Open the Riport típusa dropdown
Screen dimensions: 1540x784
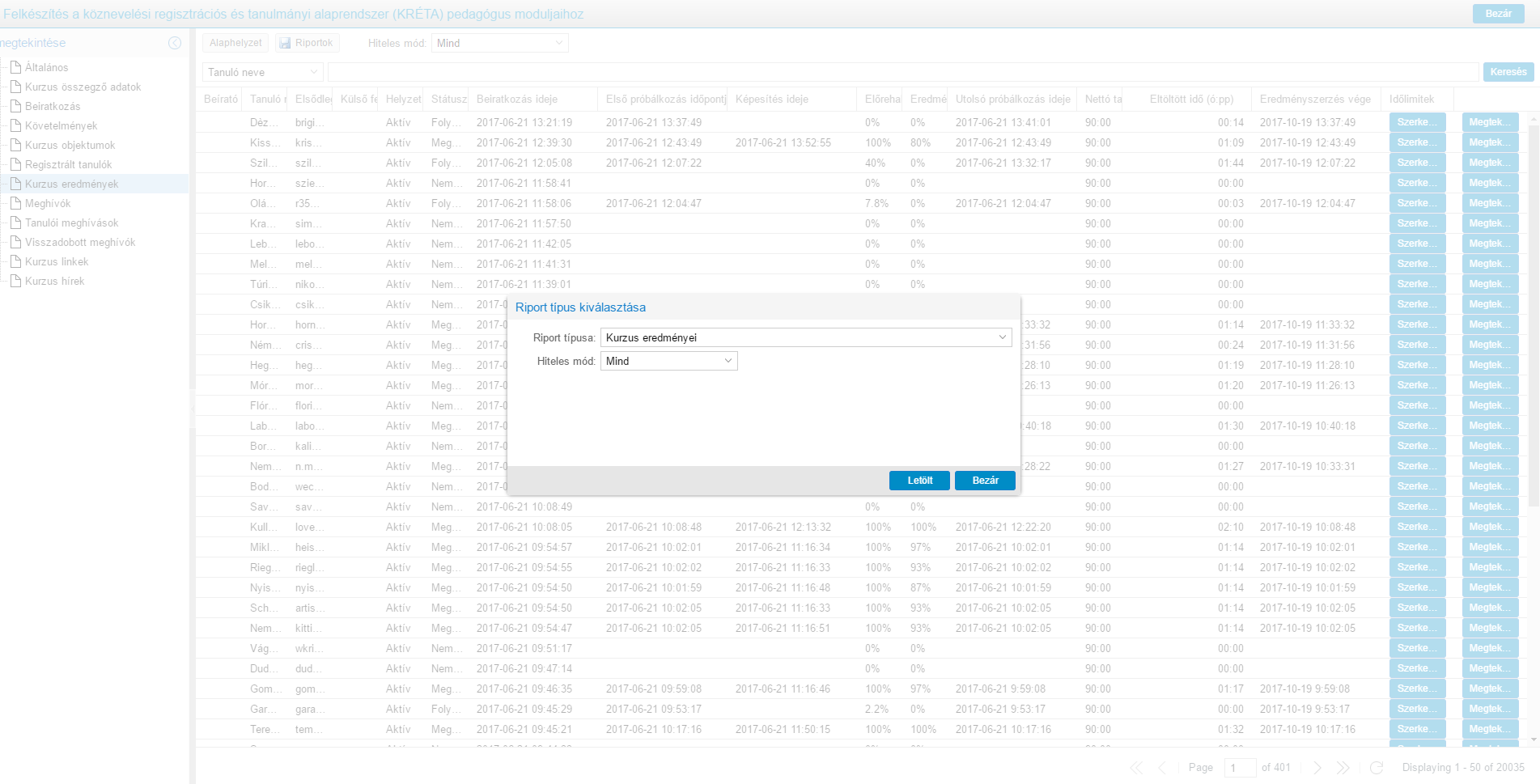point(1002,337)
